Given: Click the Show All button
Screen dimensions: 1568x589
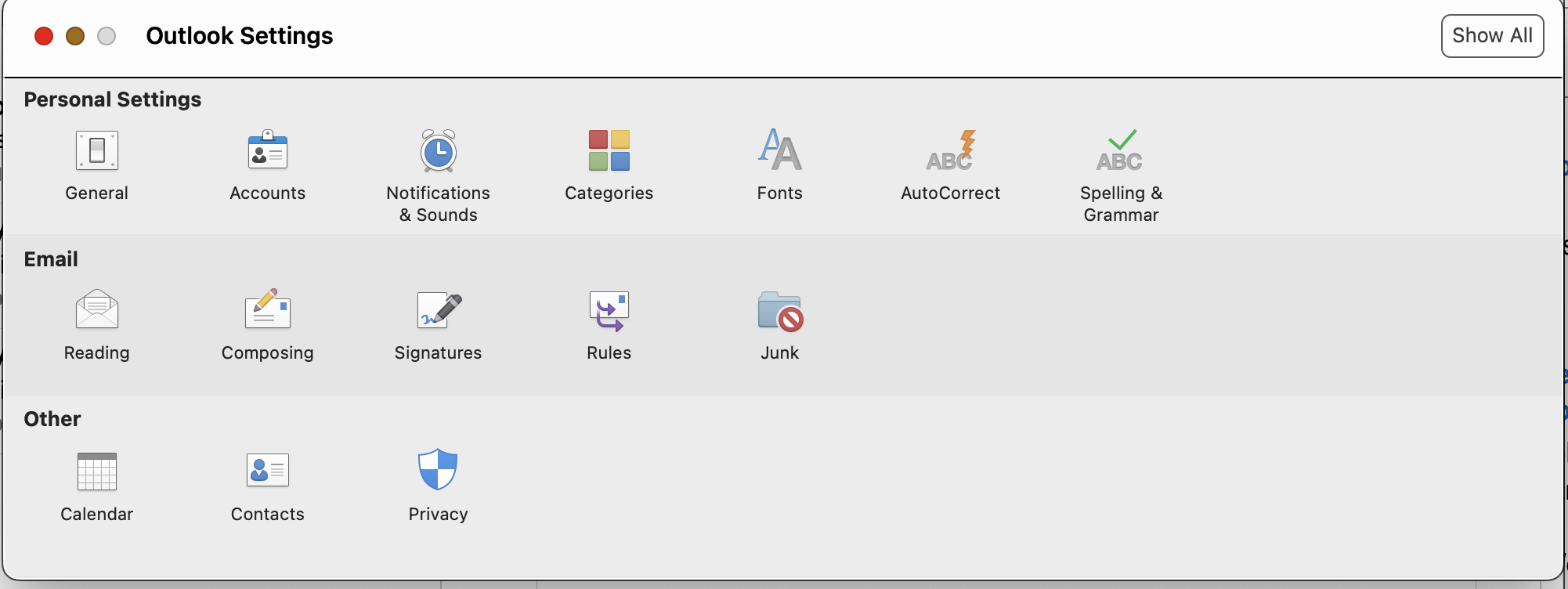Looking at the screenshot, I should click(1492, 36).
